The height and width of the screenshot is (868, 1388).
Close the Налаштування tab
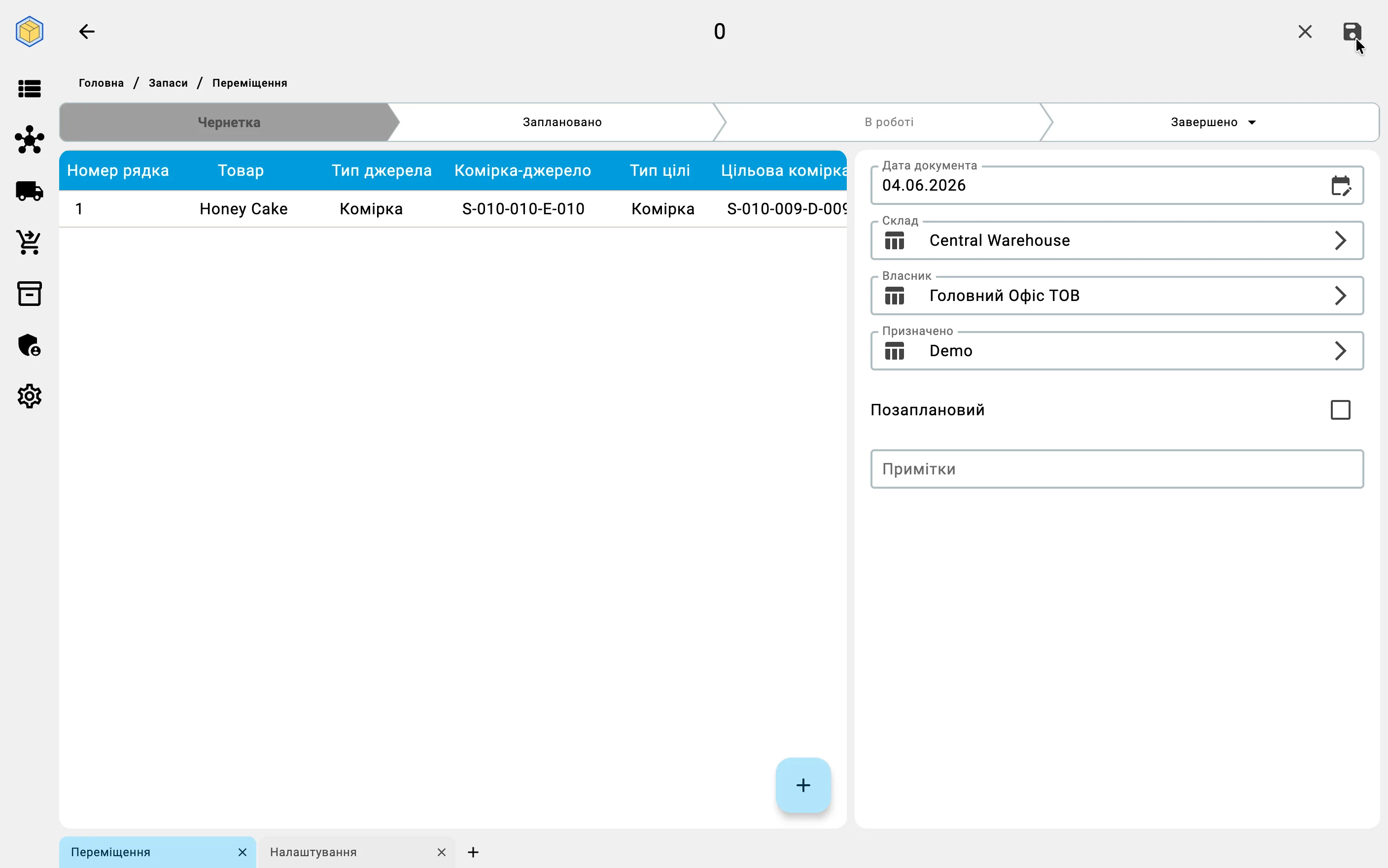pos(441,852)
